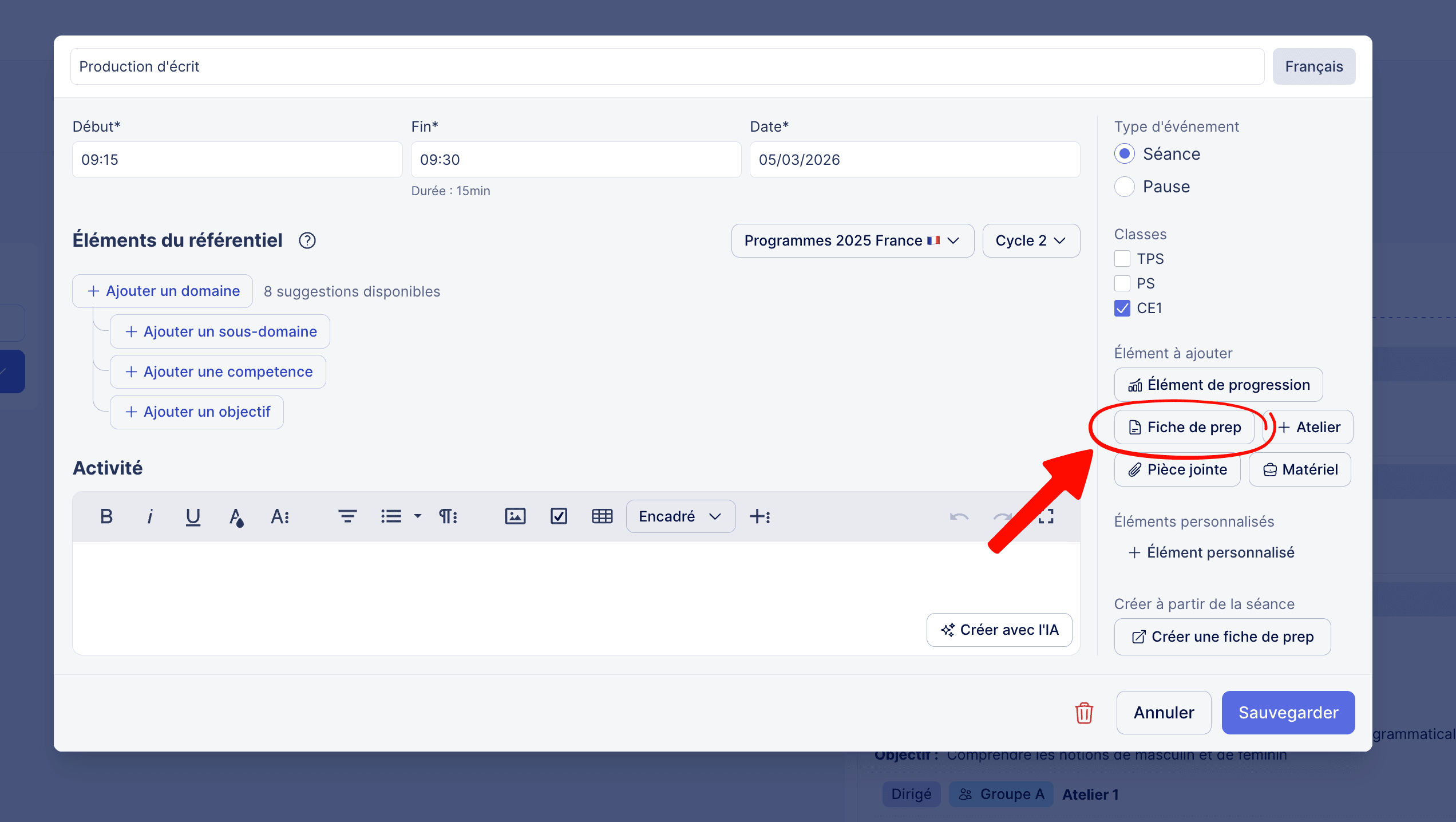Screen dimensions: 1456x822
Task: Click the Fiche de prep button
Action: coord(1184,427)
